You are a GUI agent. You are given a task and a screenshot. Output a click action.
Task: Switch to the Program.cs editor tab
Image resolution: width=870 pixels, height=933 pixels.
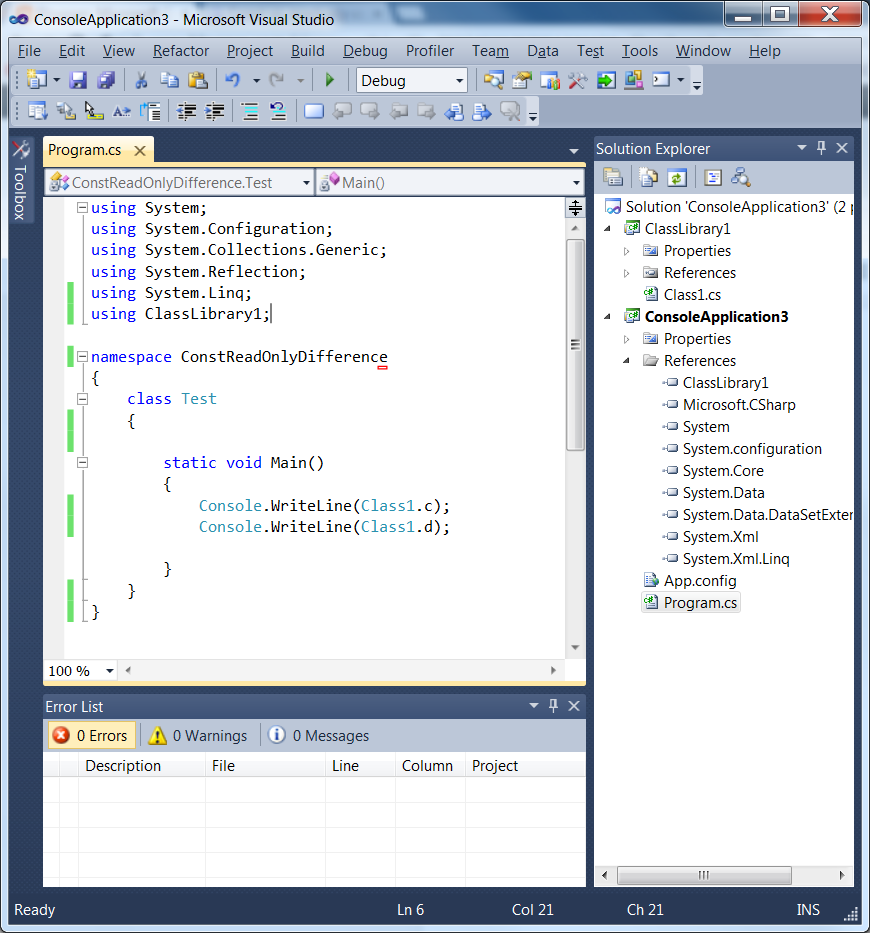click(x=85, y=150)
